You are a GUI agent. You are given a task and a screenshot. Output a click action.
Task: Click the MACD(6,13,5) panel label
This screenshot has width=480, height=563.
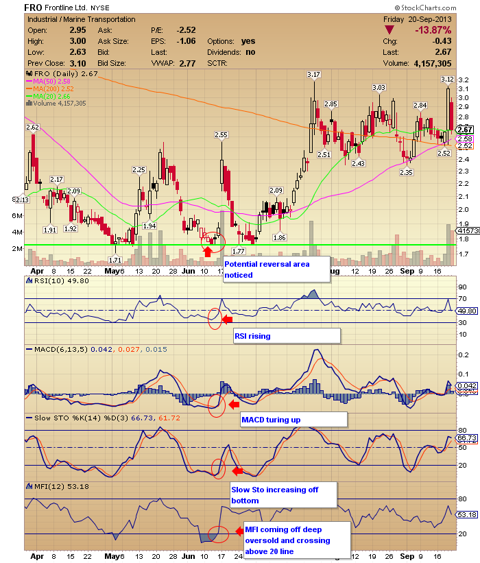[x=61, y=349]
